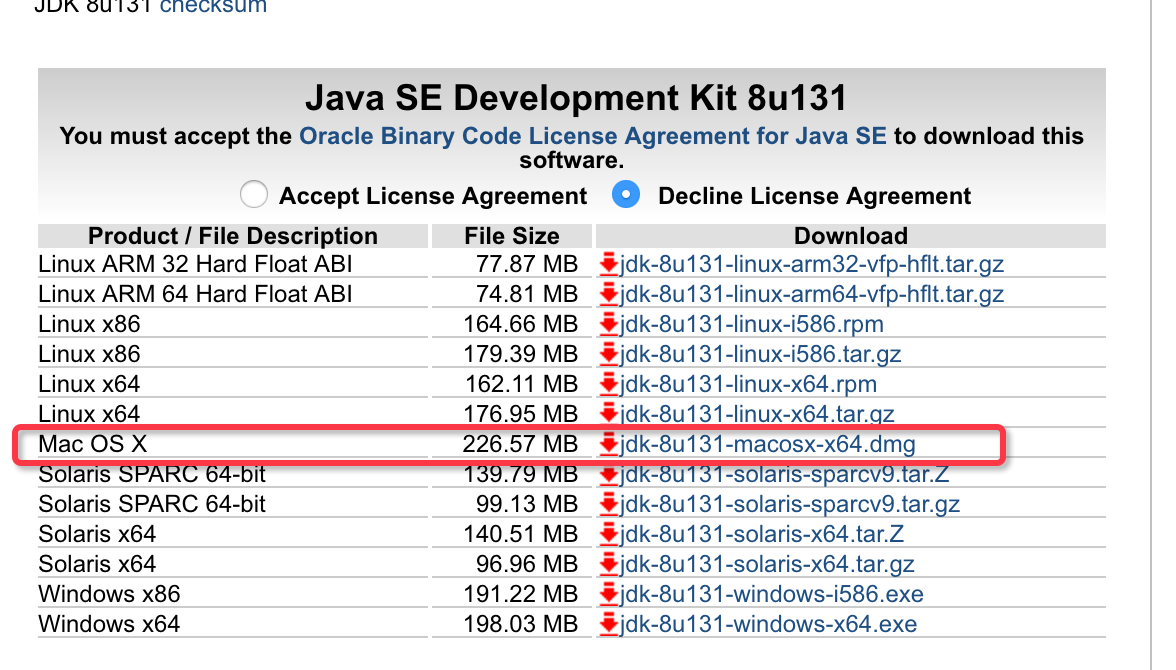Click the Product / File Description column header
This screenshot has width=1176, height=670.
(232, 236)
